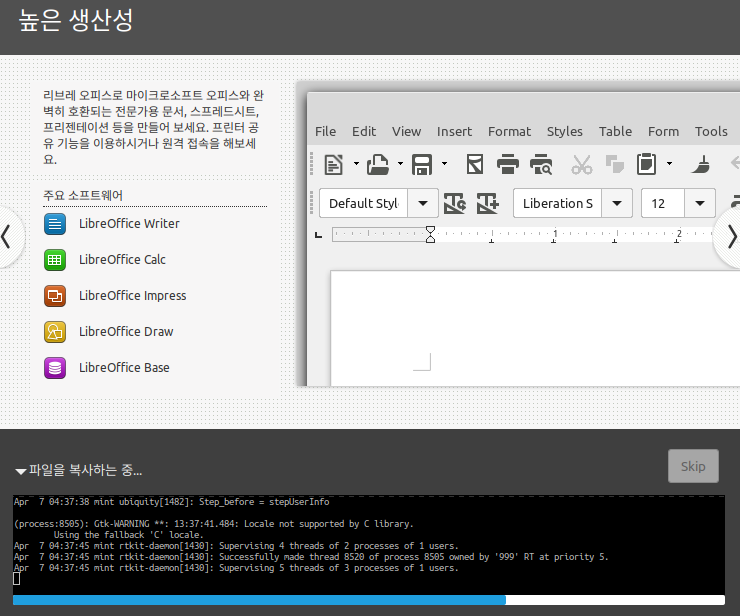Viewport: 740px width, 616px height.
Task: Click the Print Preview icon
Action: [x=541, y=165]
